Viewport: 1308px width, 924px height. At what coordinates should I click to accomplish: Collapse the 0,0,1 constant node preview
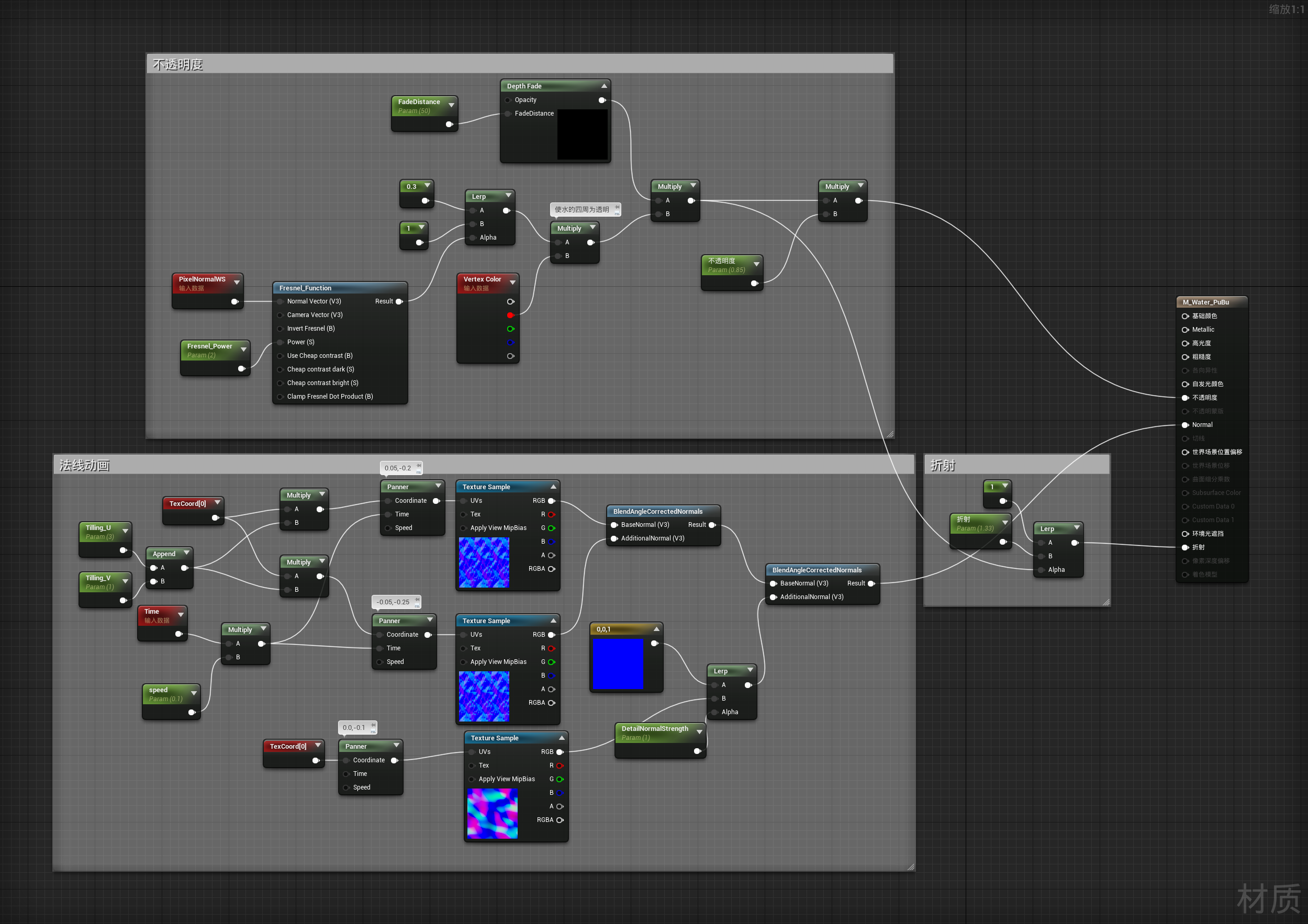656,629
